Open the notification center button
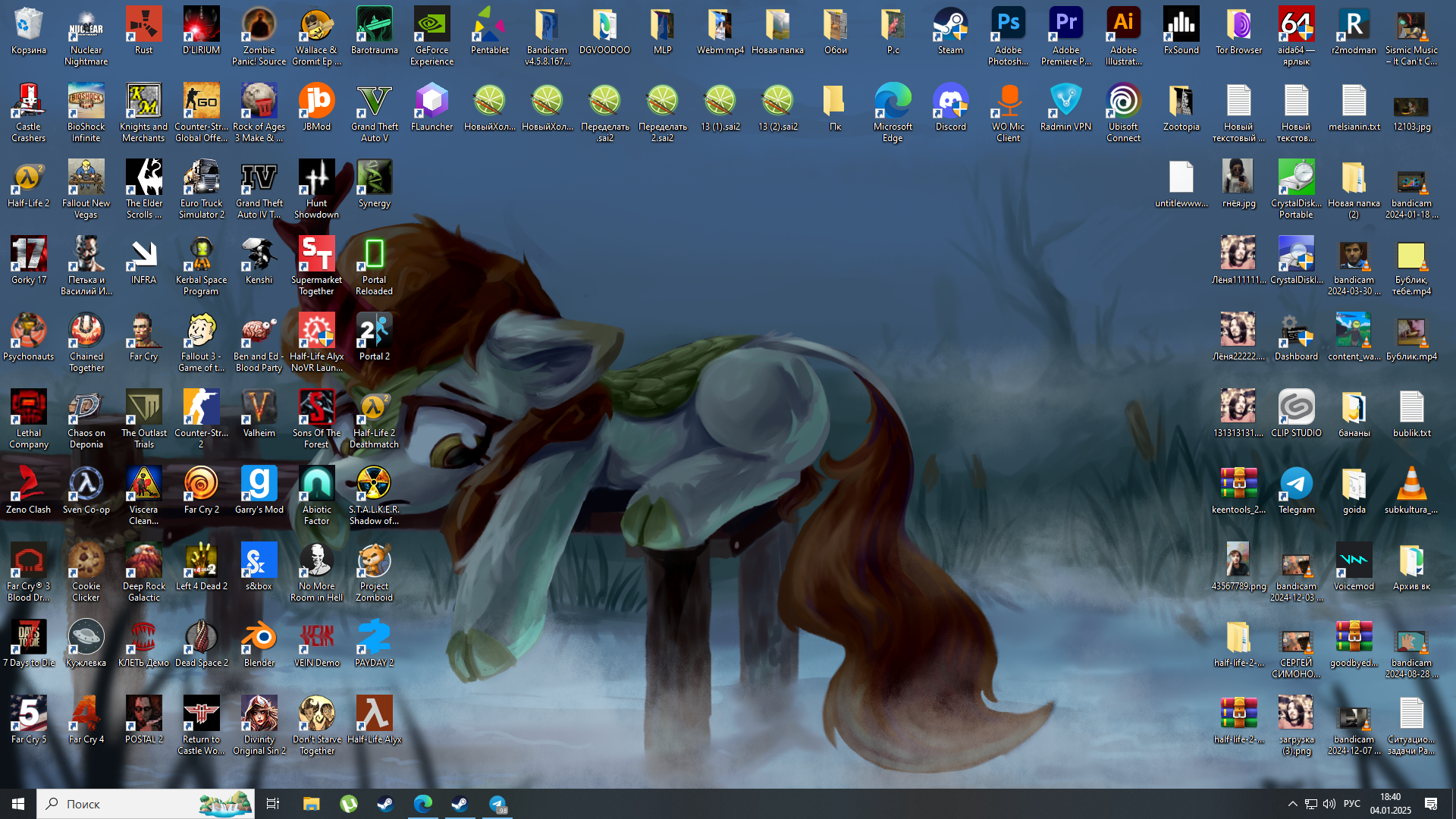 click(1431, 804)
